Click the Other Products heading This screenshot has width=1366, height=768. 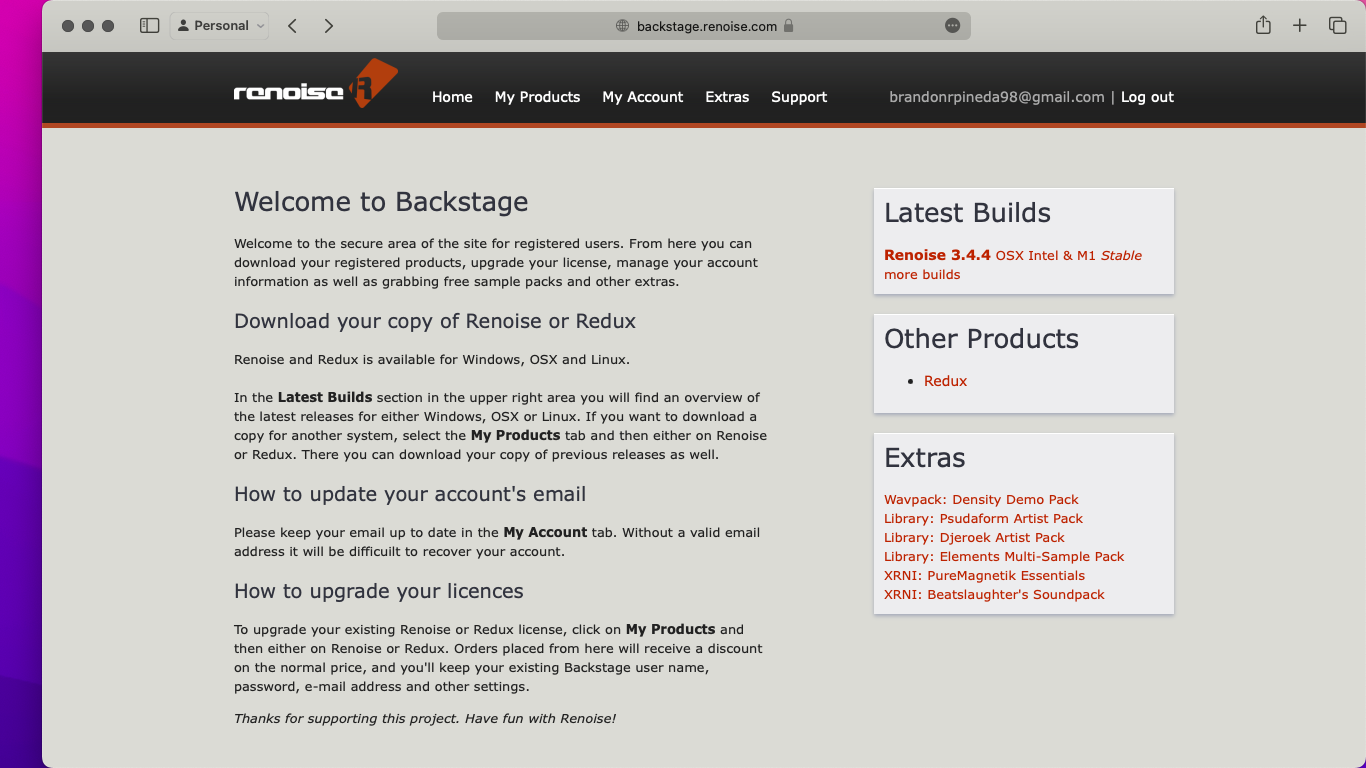tap(981, 339)
